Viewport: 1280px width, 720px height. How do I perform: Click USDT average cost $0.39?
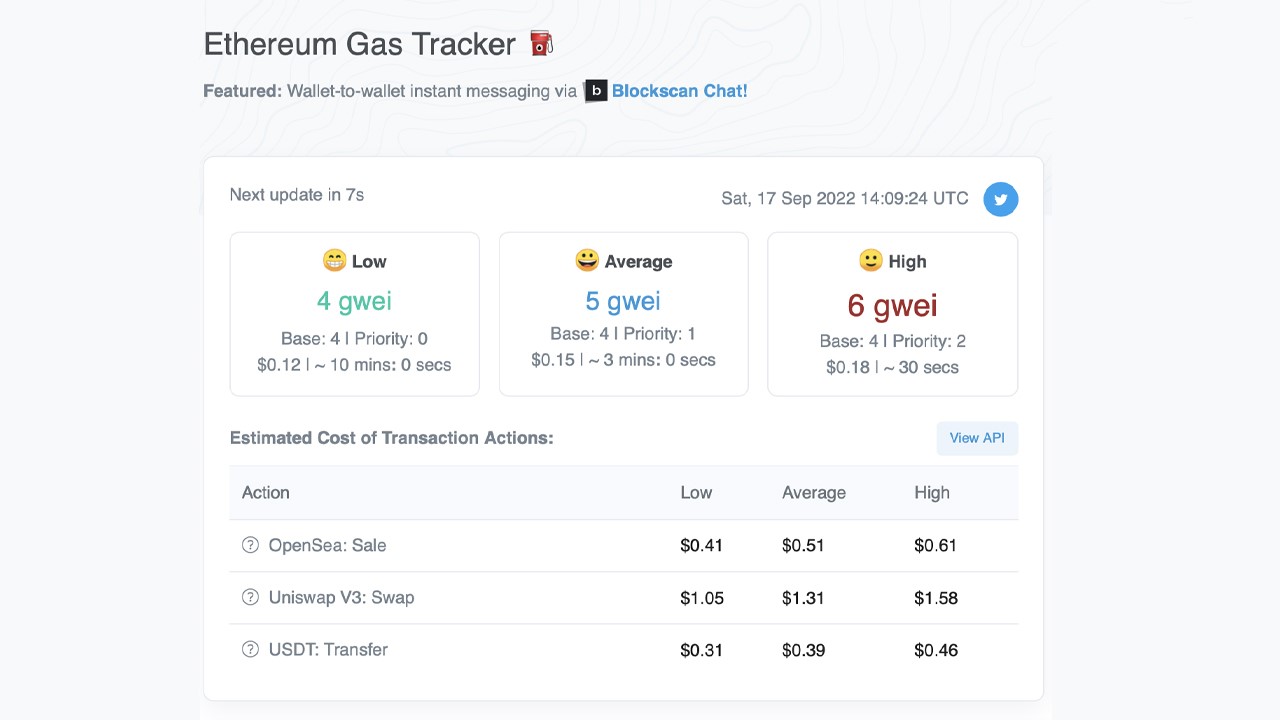click(x=803, y=650)
